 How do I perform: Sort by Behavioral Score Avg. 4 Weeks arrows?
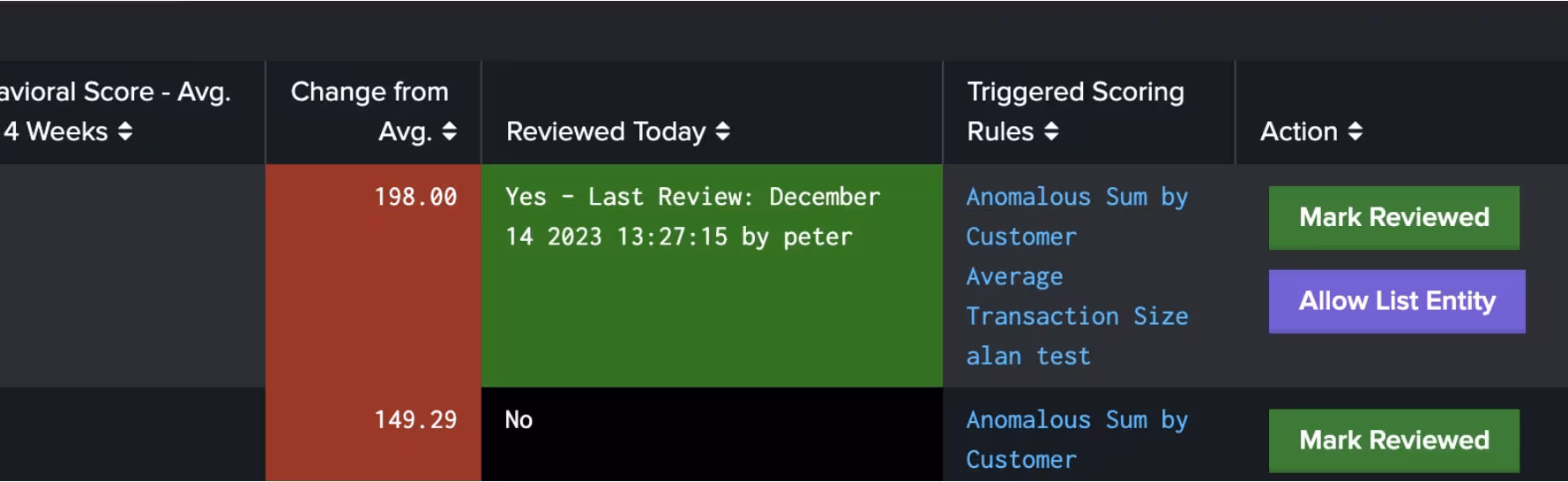pos(125,132)
